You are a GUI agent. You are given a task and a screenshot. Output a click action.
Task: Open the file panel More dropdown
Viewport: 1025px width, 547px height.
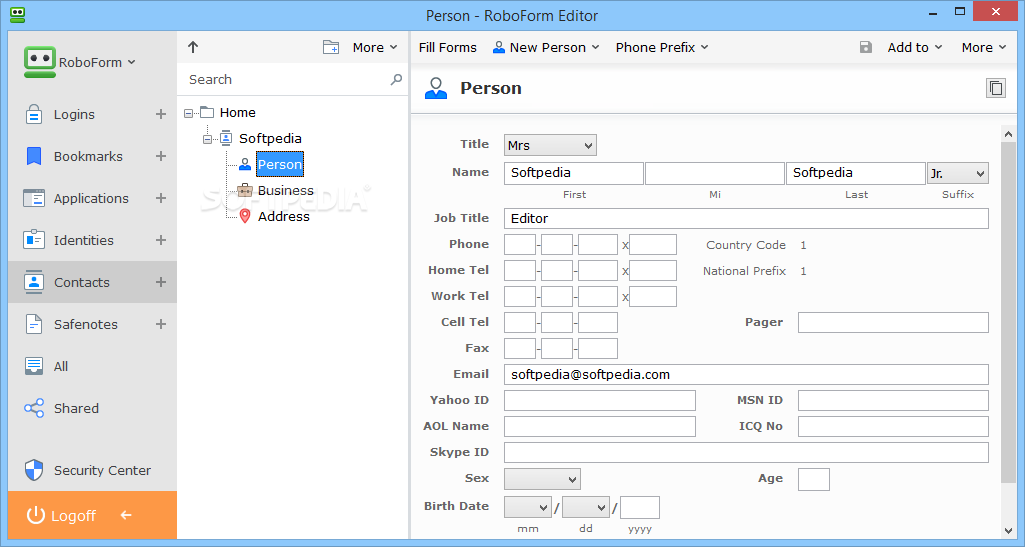(375, 47)
